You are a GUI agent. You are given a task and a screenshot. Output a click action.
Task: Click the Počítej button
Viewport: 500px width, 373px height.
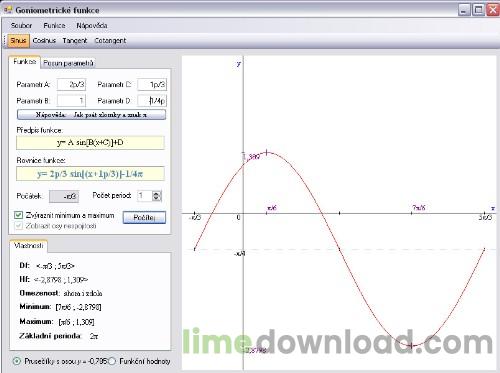tap(144, 217)
